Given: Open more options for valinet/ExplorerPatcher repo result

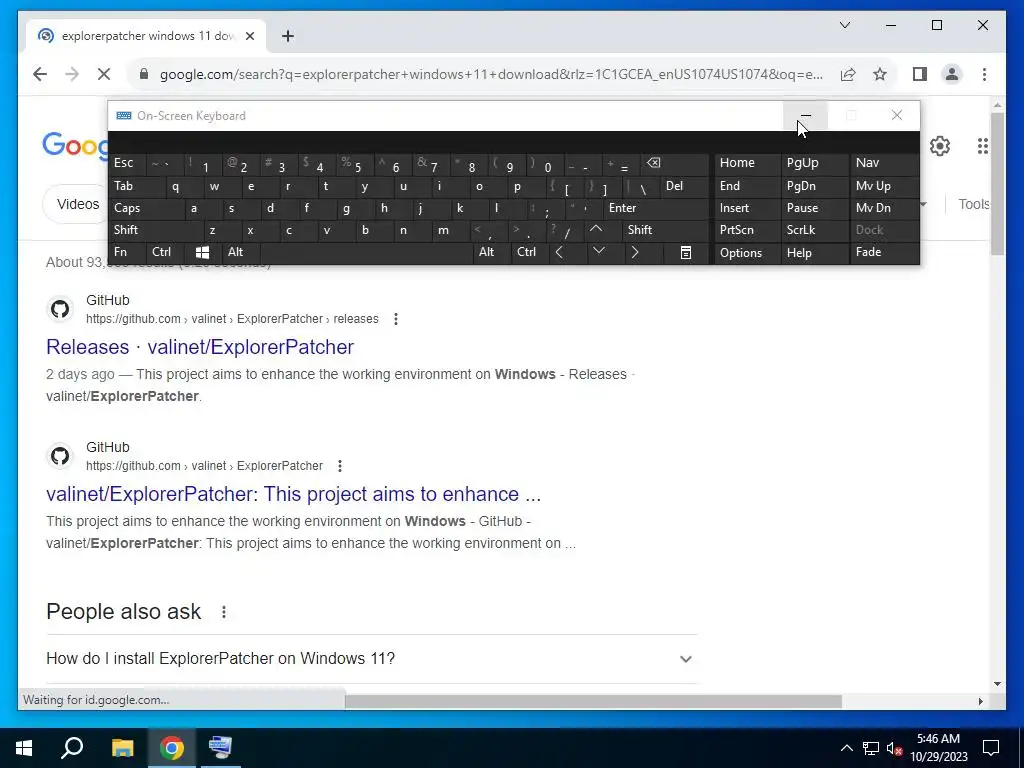Looking at the screenshot, I should click(x=340, y=466).
